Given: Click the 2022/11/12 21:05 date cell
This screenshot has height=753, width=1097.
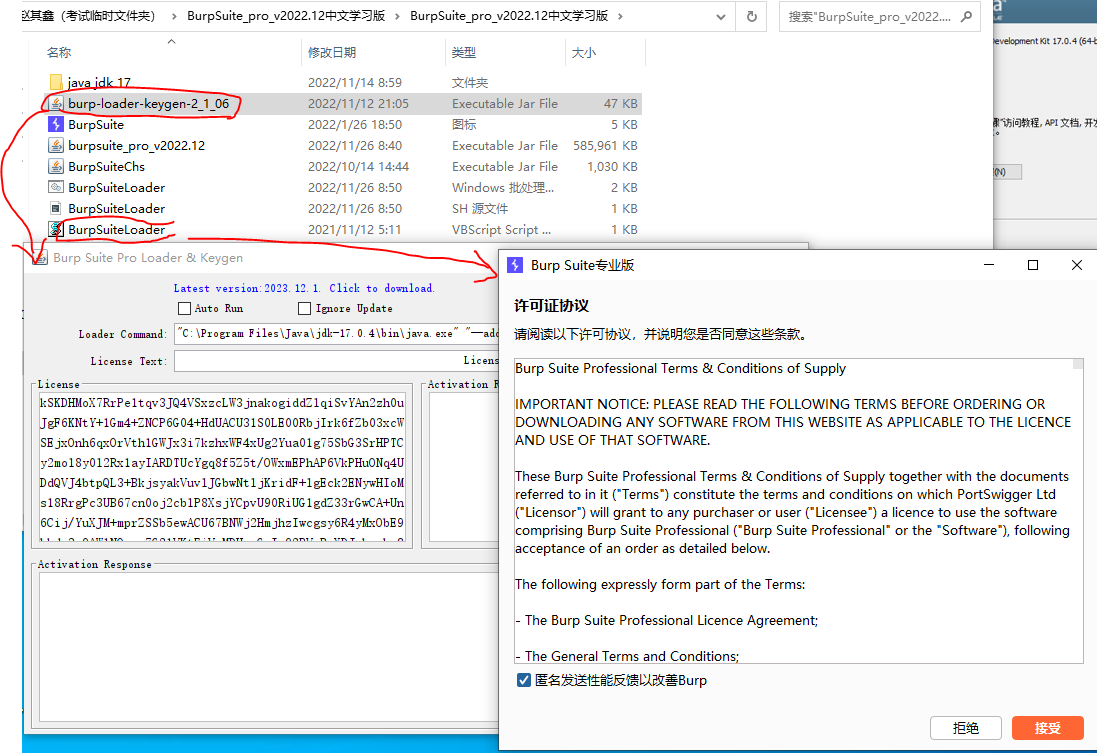Looking at the screenshot, I should click(358, 104).
